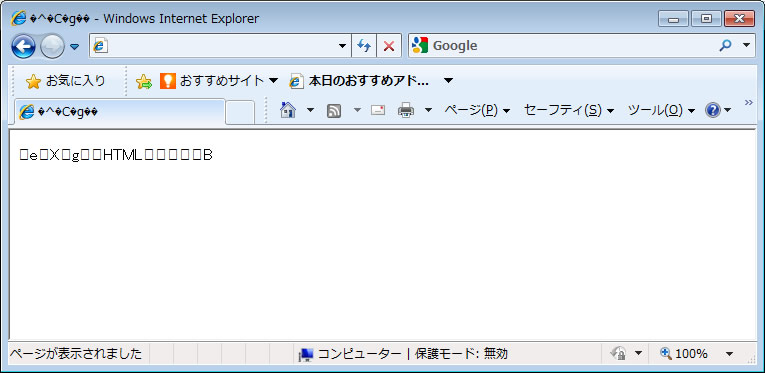Click the Google logo icon in search box
765x373 pixels.
(420, 45)
